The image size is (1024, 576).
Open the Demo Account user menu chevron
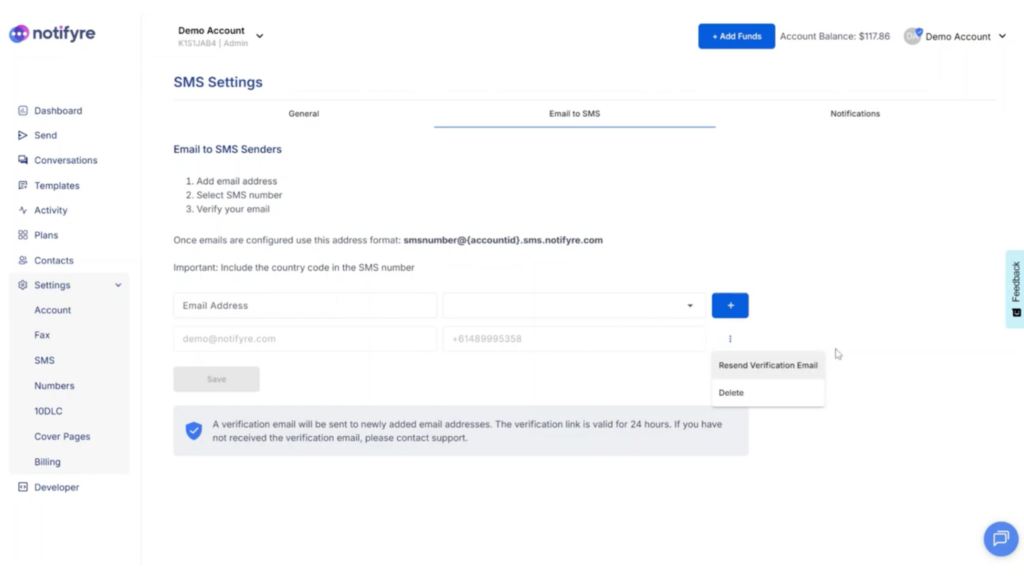[x=1002, y=37]
